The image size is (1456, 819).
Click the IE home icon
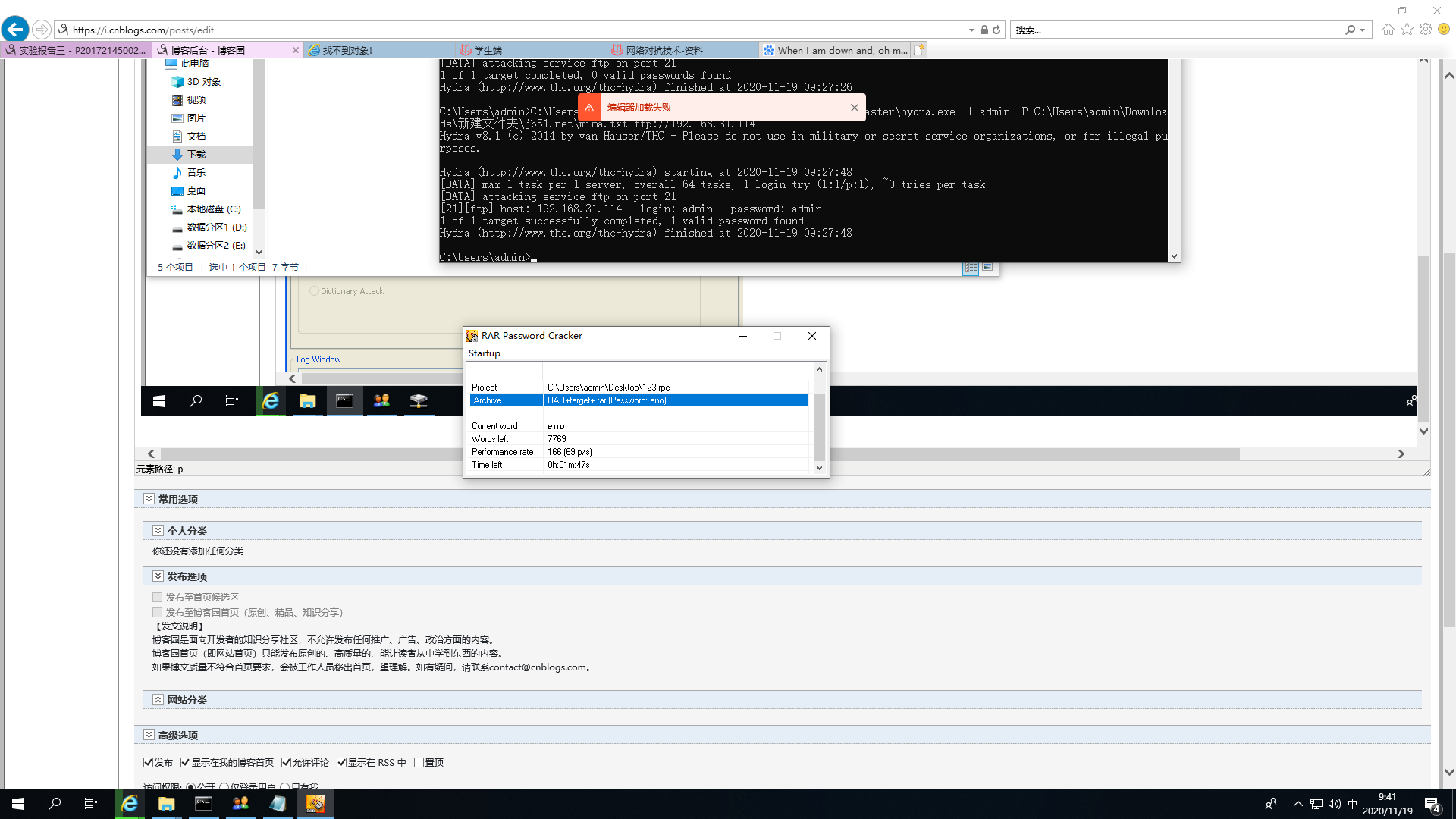tap(1388, 30)
